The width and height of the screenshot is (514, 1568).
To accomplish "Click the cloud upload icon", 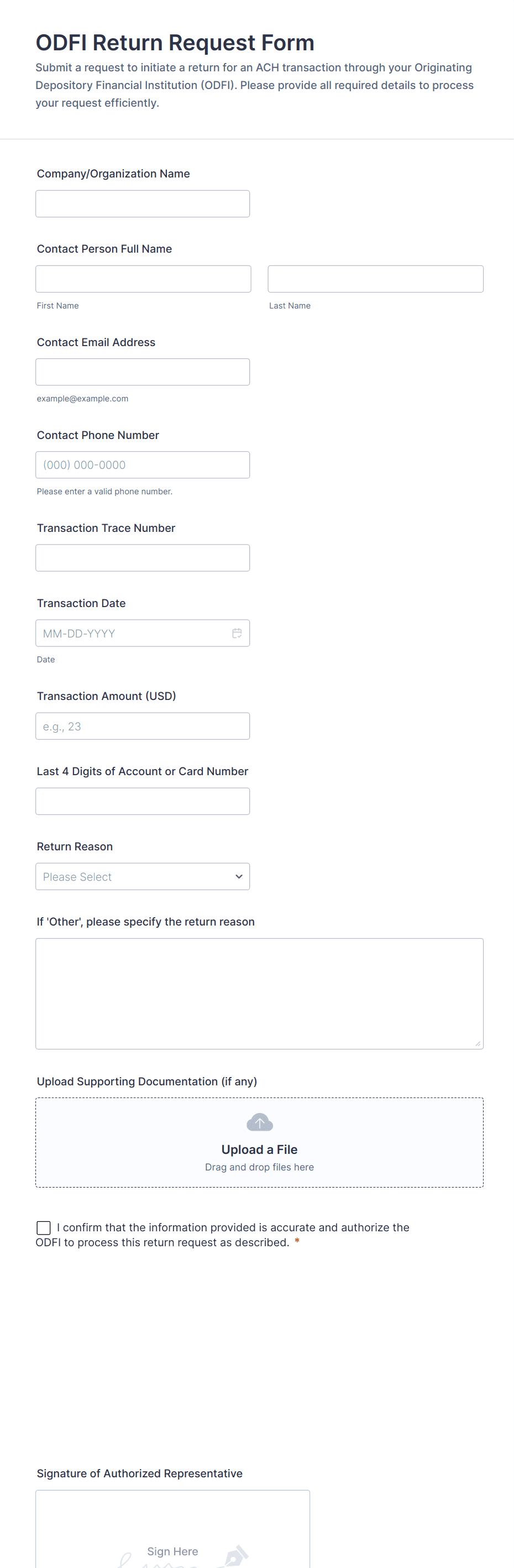I will [259, 1122].
